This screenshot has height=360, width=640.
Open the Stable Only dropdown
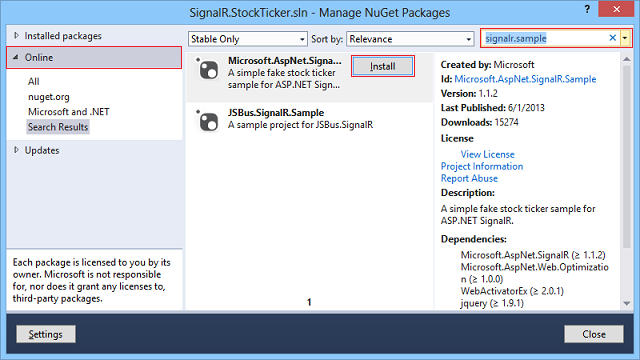click(248, 39)
